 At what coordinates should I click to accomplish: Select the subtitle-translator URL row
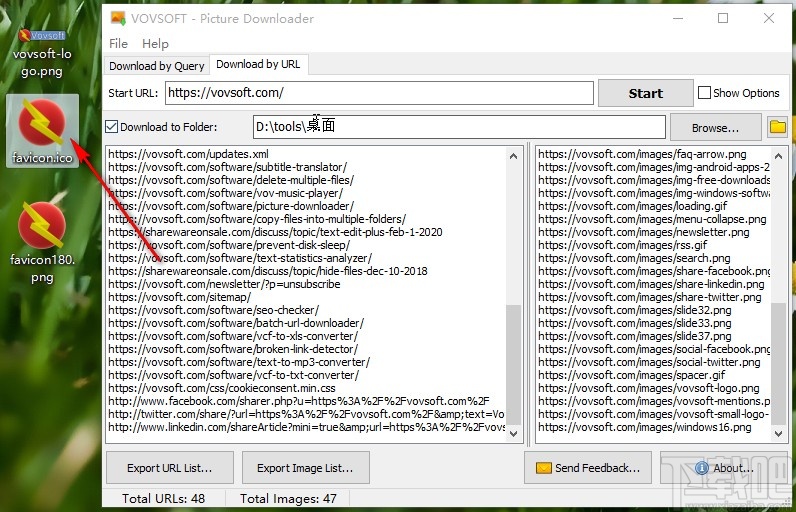306,167
